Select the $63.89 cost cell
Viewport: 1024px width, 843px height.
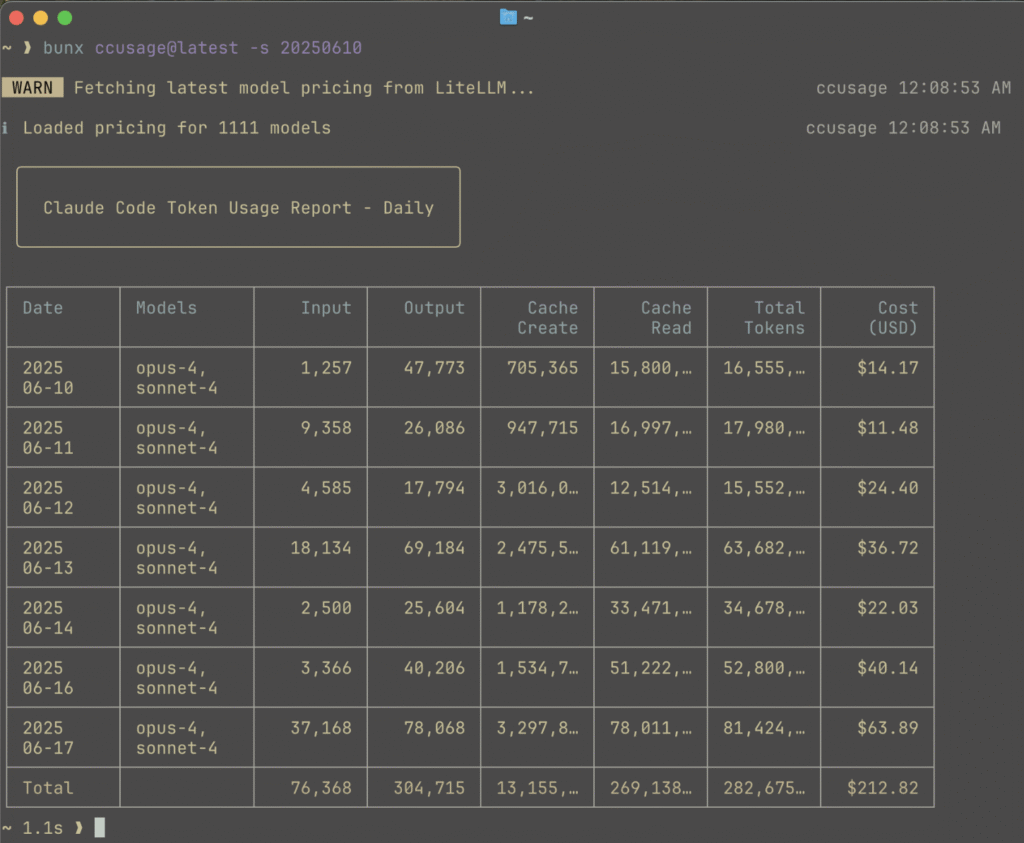pos(887,728)
